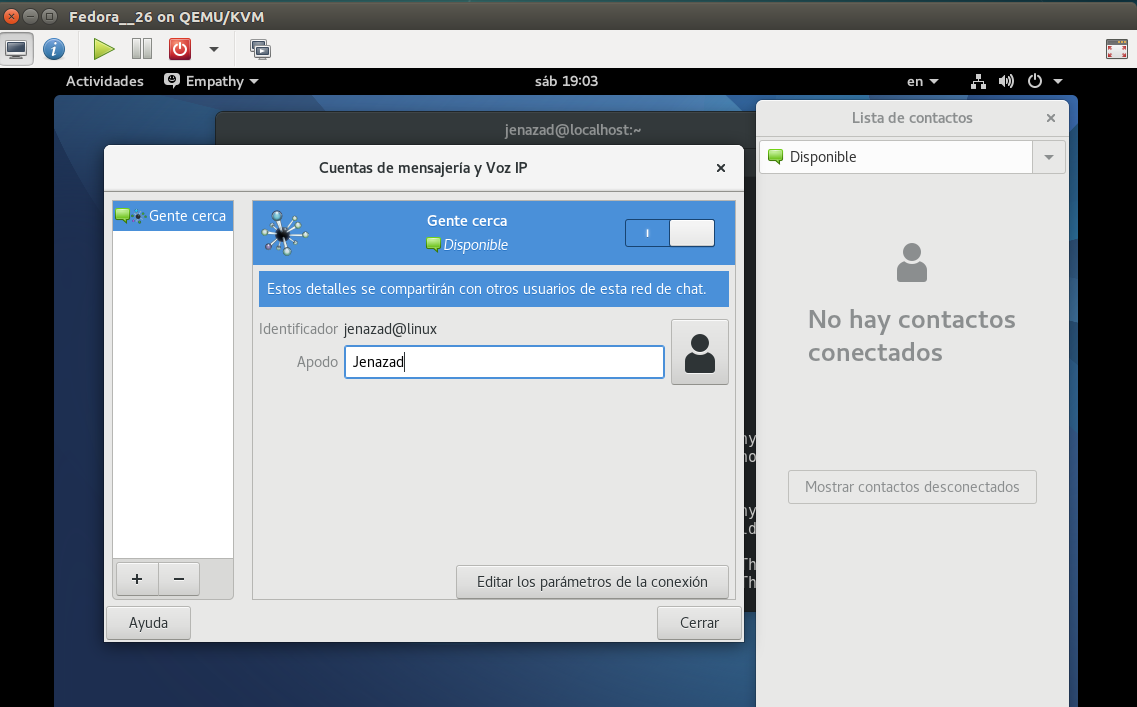
Task: Open the VM snapshots manager icon
Action: point(260,49)
